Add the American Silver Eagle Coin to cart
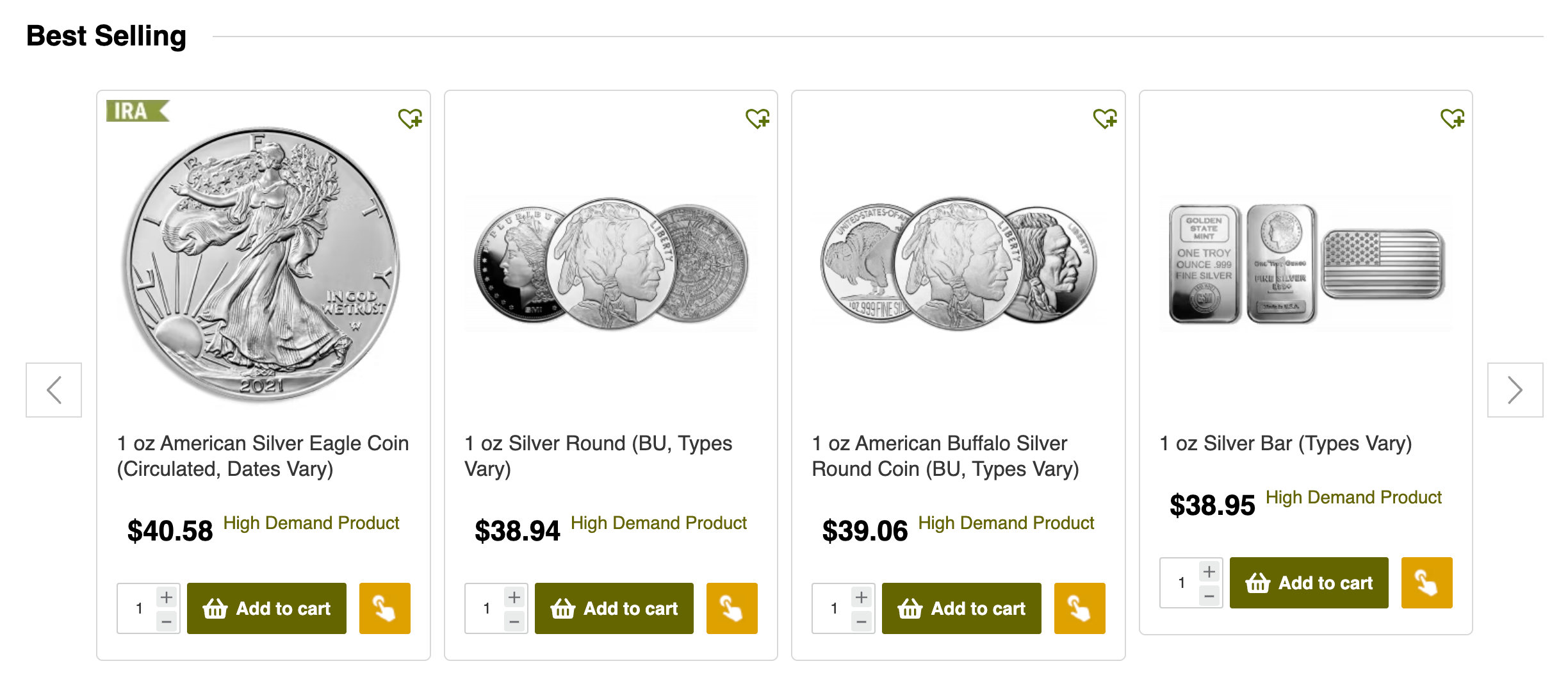This screenshot has width=1568, height=684. pos(266,608)
